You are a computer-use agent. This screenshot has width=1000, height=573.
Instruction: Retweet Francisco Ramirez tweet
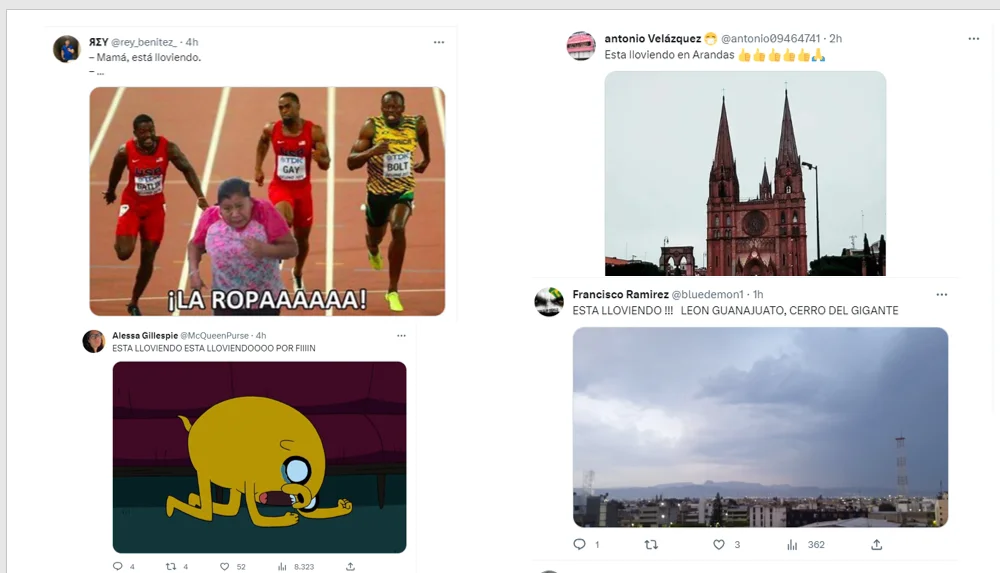(x=651, y=544)
